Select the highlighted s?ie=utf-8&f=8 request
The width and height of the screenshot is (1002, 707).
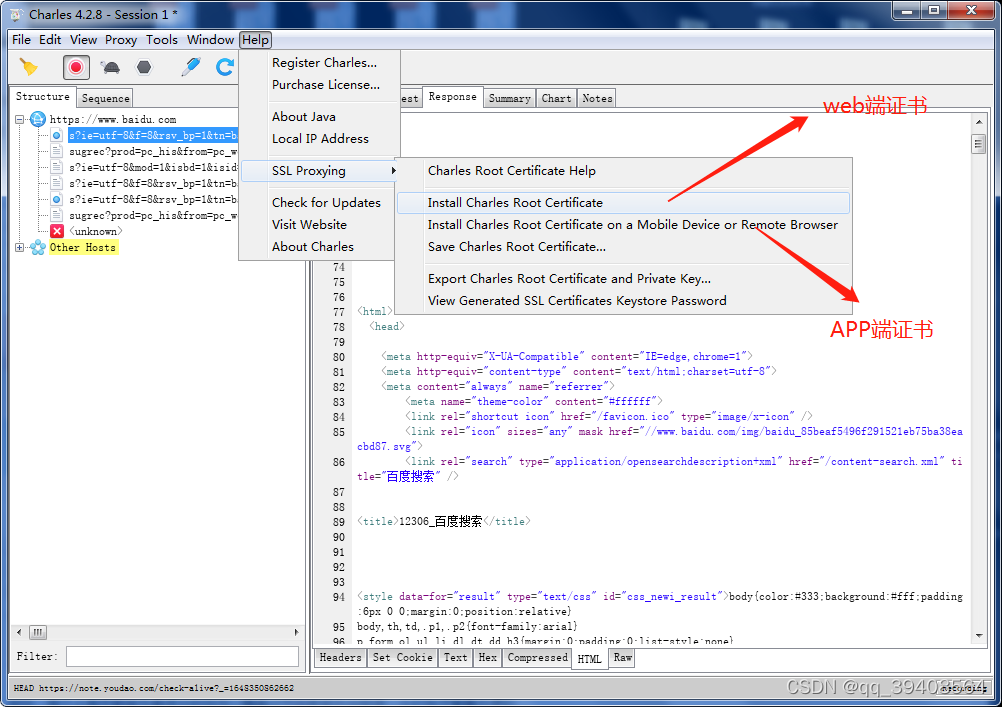152,136
